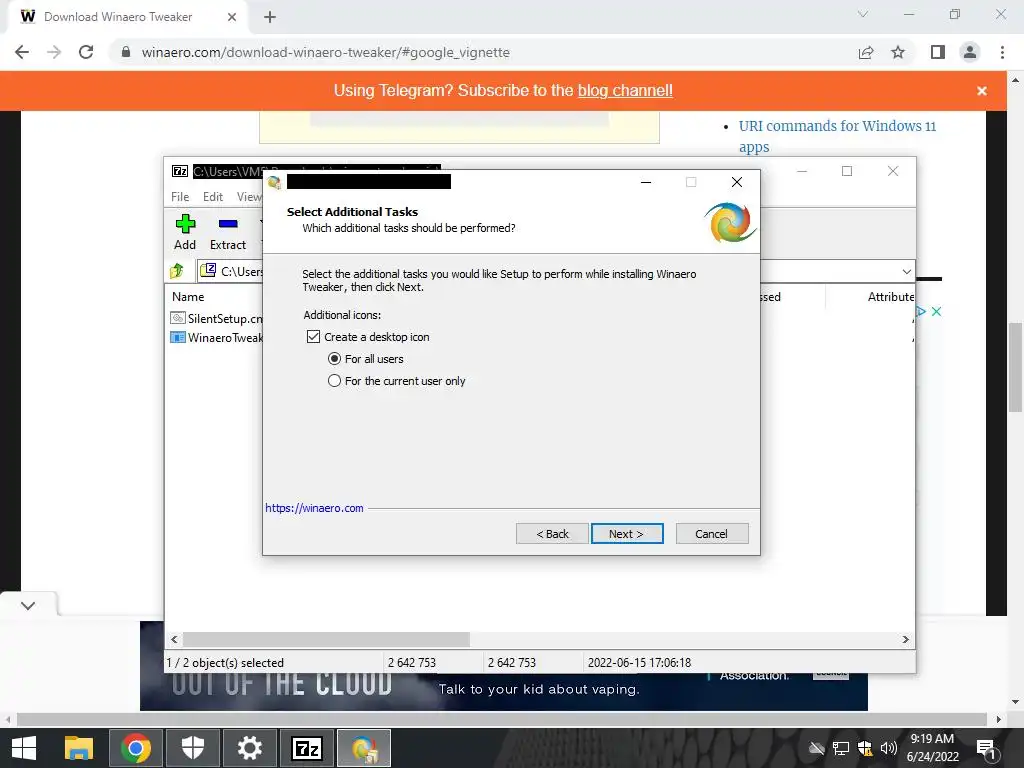The image size is (1024, 768).
Task: Click the share page icon in address bar
Action: click(866, 52)
